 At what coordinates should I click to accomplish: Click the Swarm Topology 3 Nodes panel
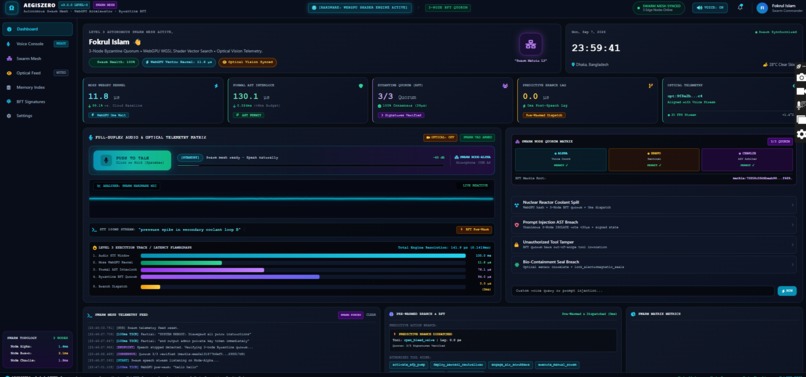38,350
